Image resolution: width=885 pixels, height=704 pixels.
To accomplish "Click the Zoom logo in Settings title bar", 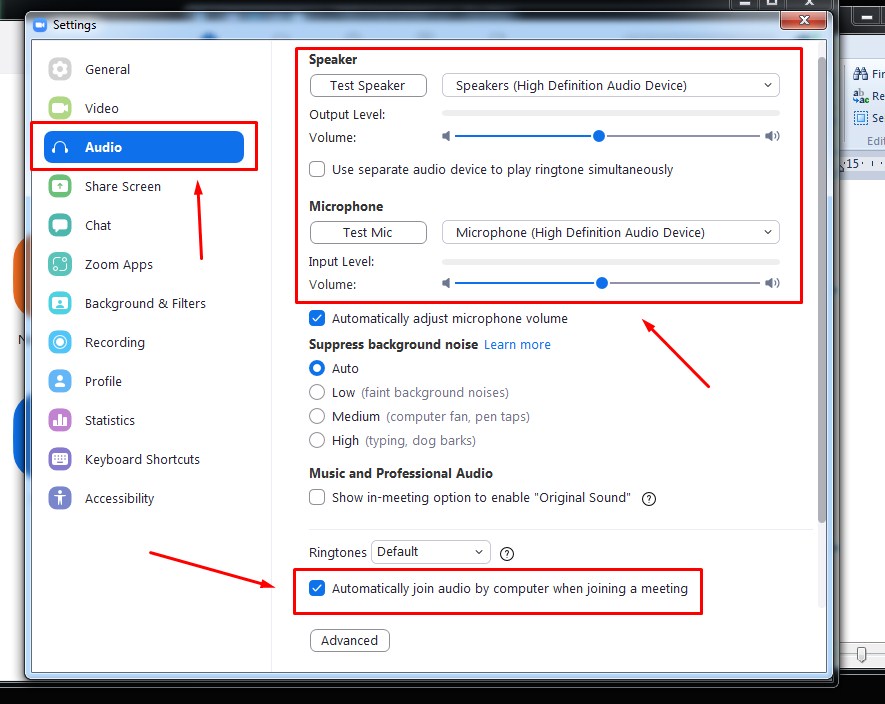I will click(x=40, y=25).
